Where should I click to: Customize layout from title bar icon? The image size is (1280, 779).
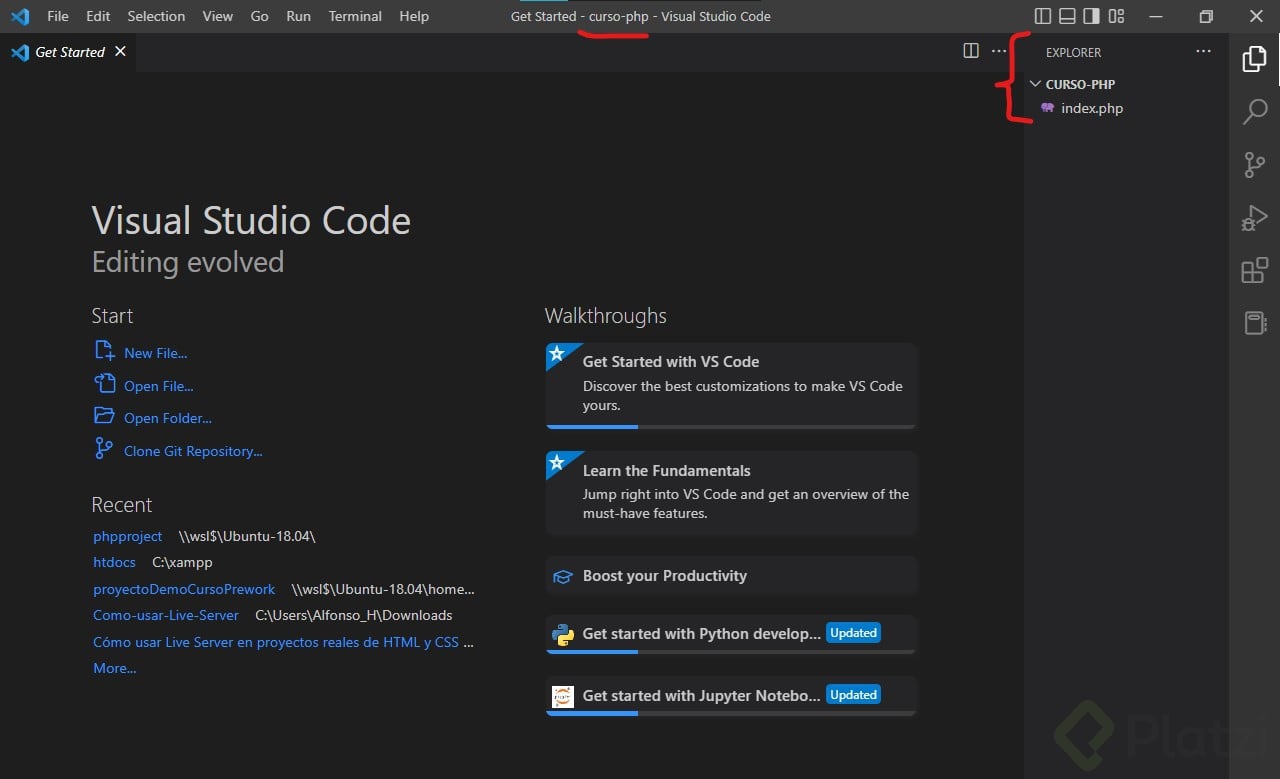pos(1117,16)
